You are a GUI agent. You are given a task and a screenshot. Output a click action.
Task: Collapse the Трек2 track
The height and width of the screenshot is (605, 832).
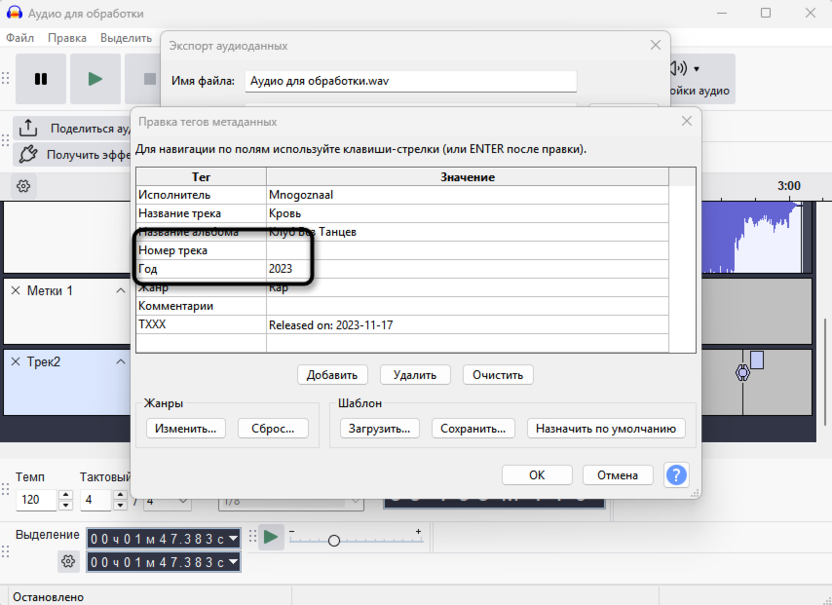(x=120, y=361)
